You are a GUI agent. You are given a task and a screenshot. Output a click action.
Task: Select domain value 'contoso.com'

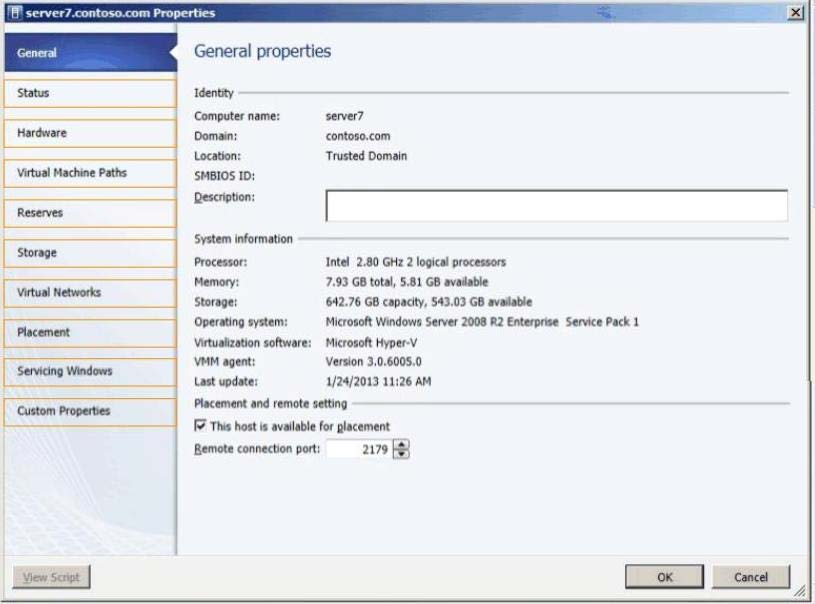358,136
